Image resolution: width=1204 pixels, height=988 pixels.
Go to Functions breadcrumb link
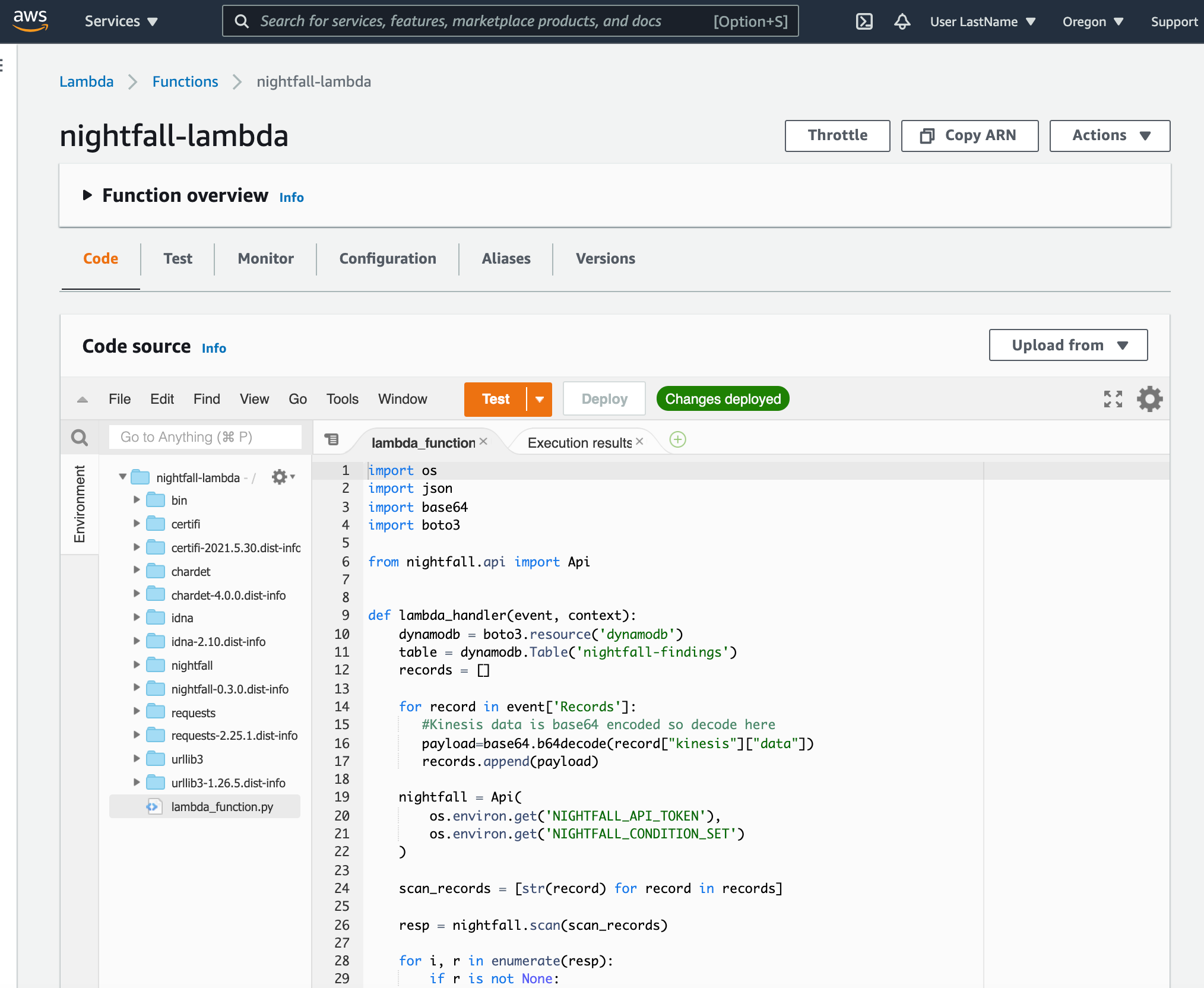(x=185, y=82)
